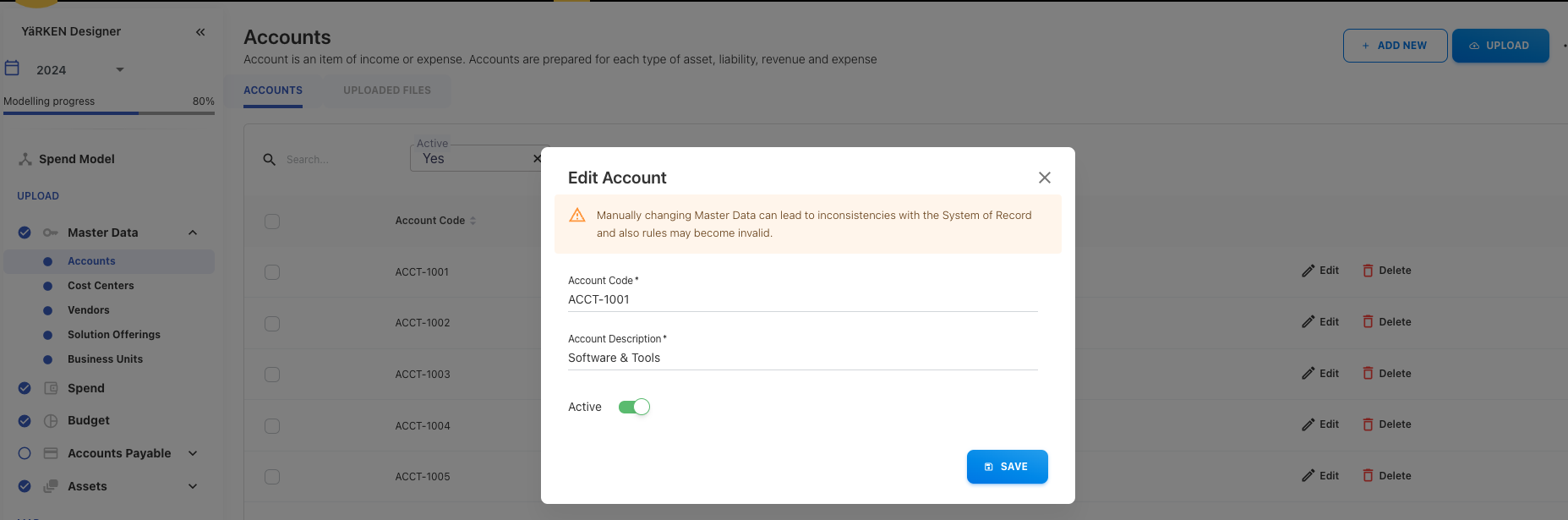The image size is (1568, 520).
Task: Click pencil Edit icon for ACCT-1001 row
Action: click(x=1308, y=271)
